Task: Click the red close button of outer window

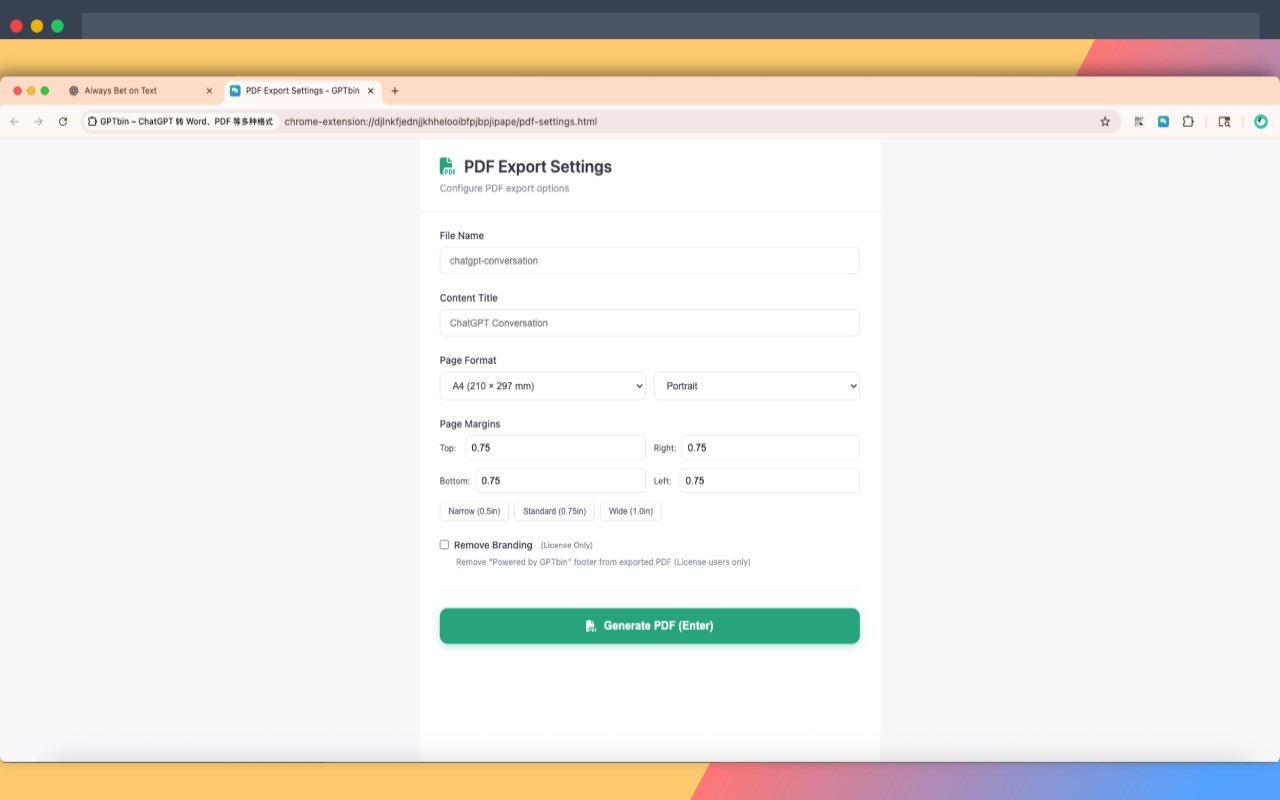Action: [16, 26]
